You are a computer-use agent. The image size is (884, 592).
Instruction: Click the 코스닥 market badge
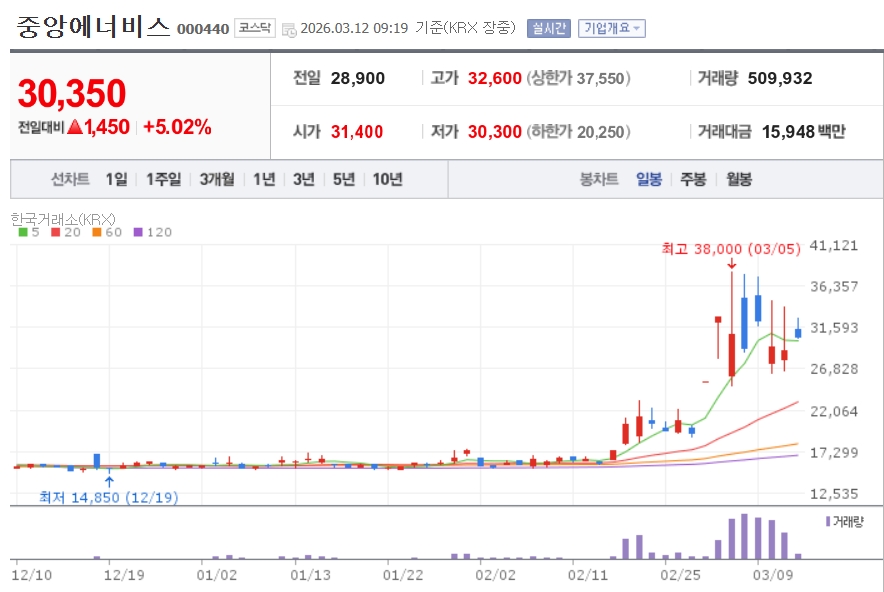pyautogui.click(x=255, y=28)
